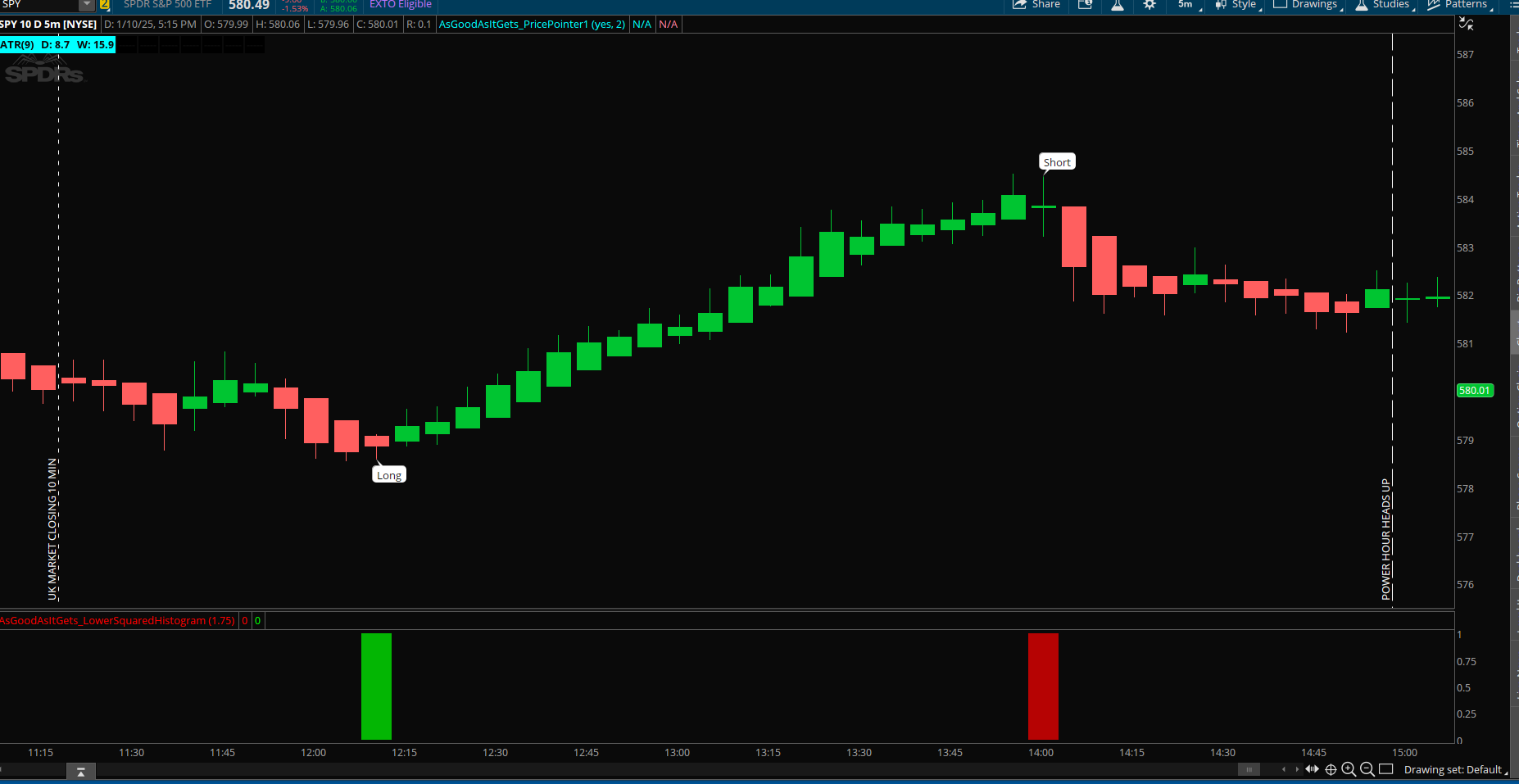Click the horizontal expand-compress arrows icon

tap(1313, 769)
